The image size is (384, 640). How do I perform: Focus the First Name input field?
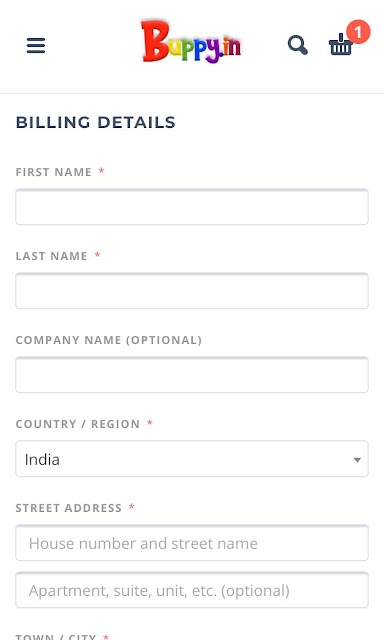192,207
